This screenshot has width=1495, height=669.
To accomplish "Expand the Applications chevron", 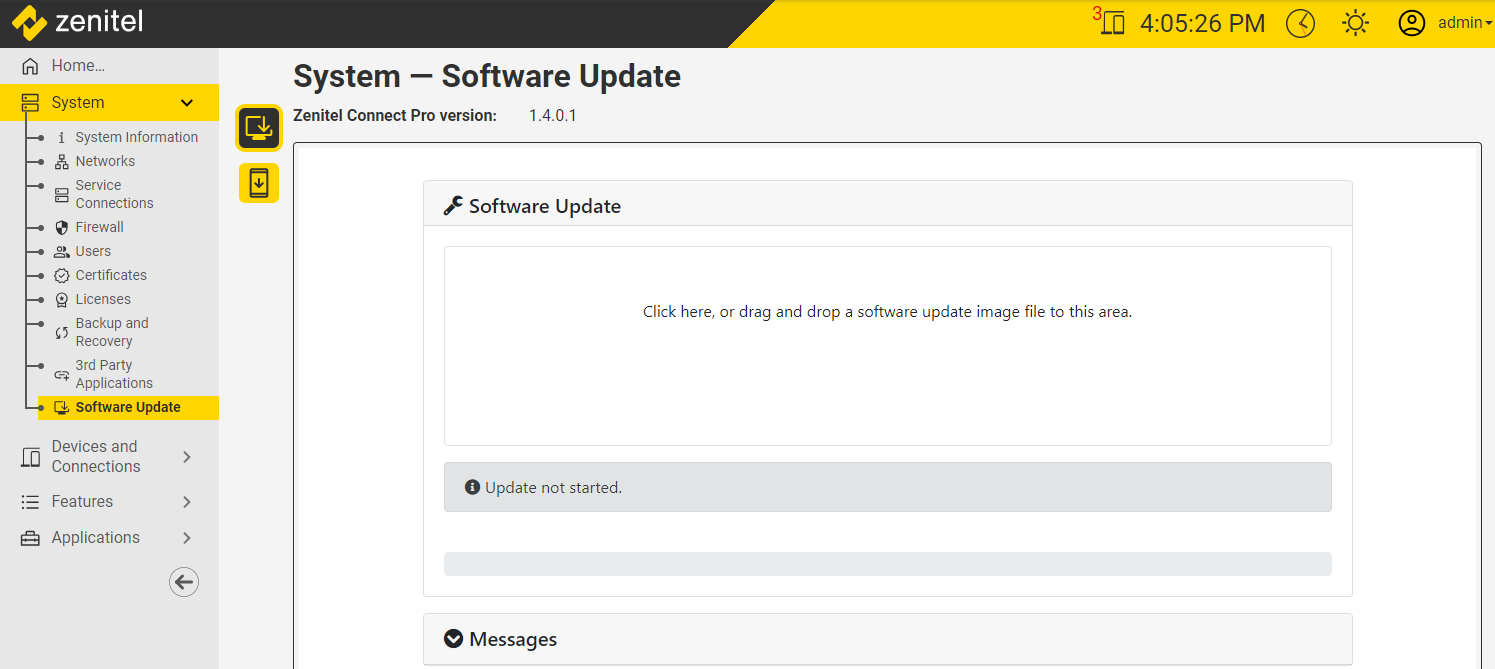I will (187, 538).
